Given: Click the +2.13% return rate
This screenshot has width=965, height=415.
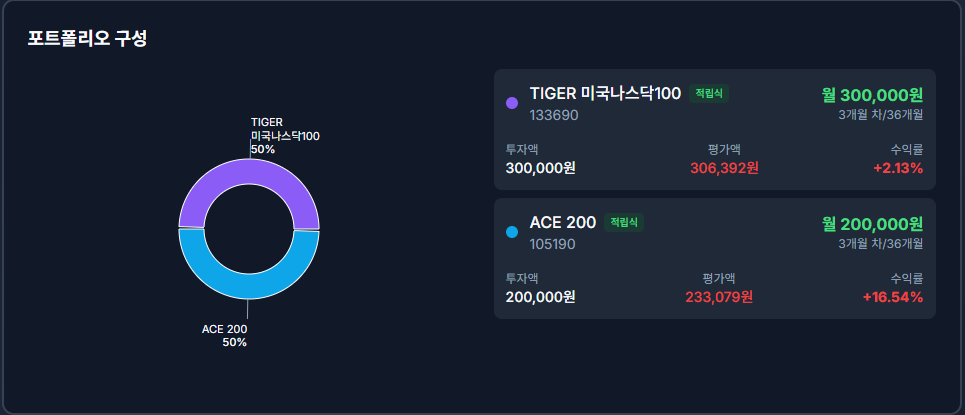Looking at the screenshot, I should pyautogui.click(x=897, y=168).
